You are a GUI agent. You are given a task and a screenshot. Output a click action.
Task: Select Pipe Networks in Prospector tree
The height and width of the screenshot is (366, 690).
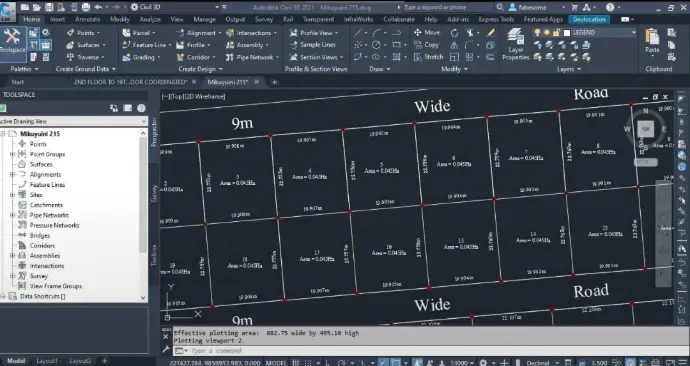coord(49,215)
